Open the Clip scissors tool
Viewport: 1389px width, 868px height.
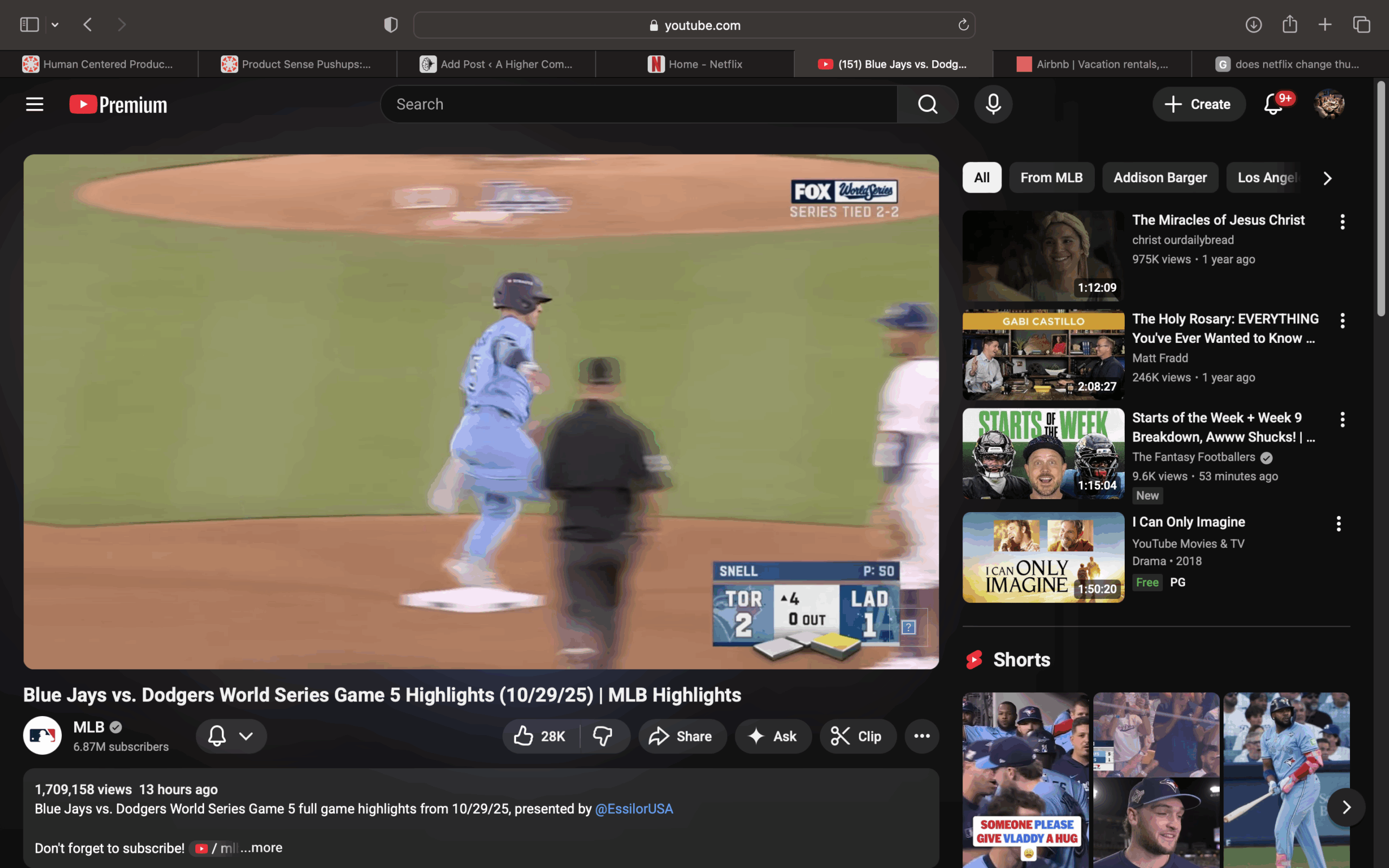[857, 736]
